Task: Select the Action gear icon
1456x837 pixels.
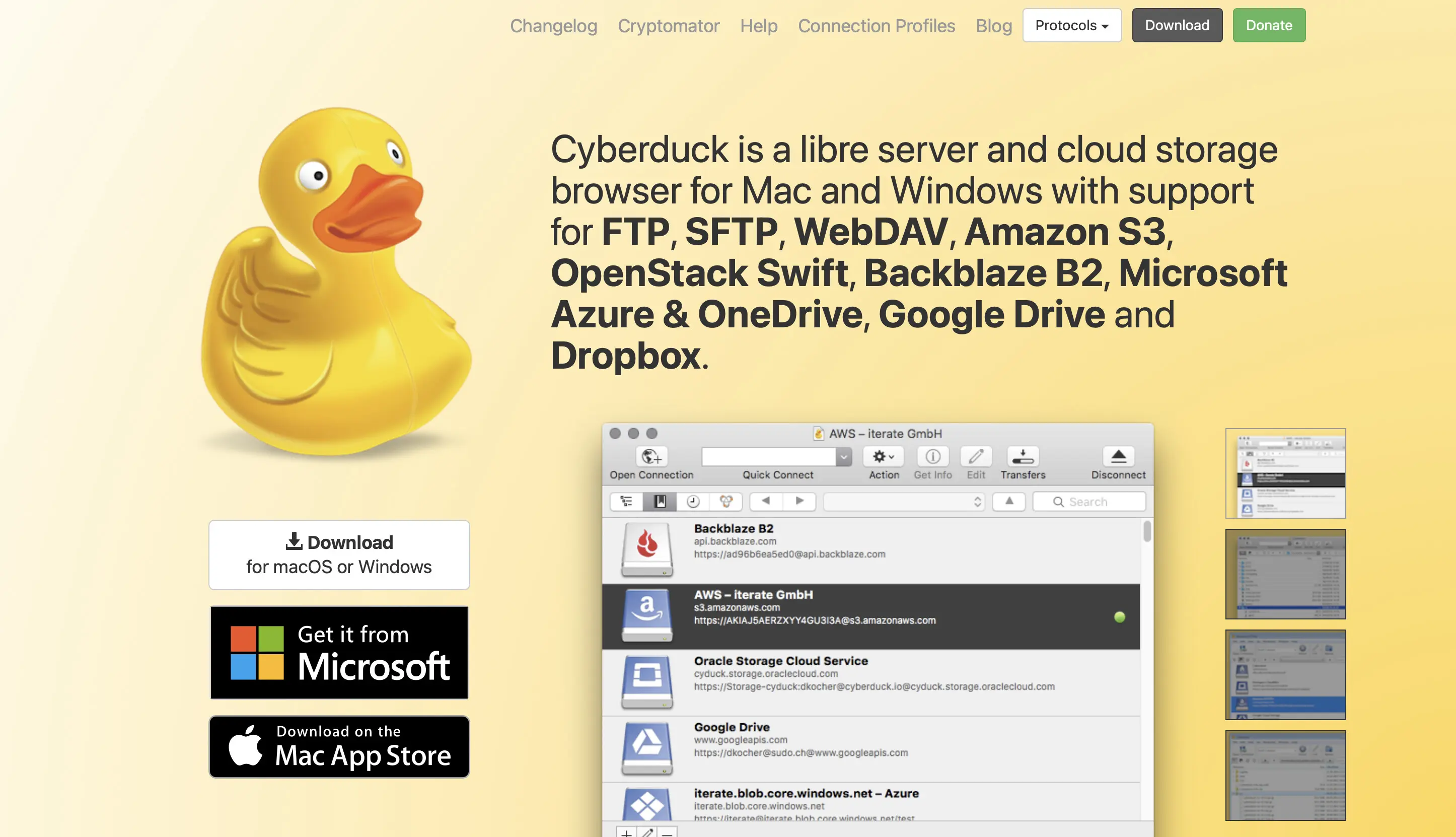Action: 880,457
